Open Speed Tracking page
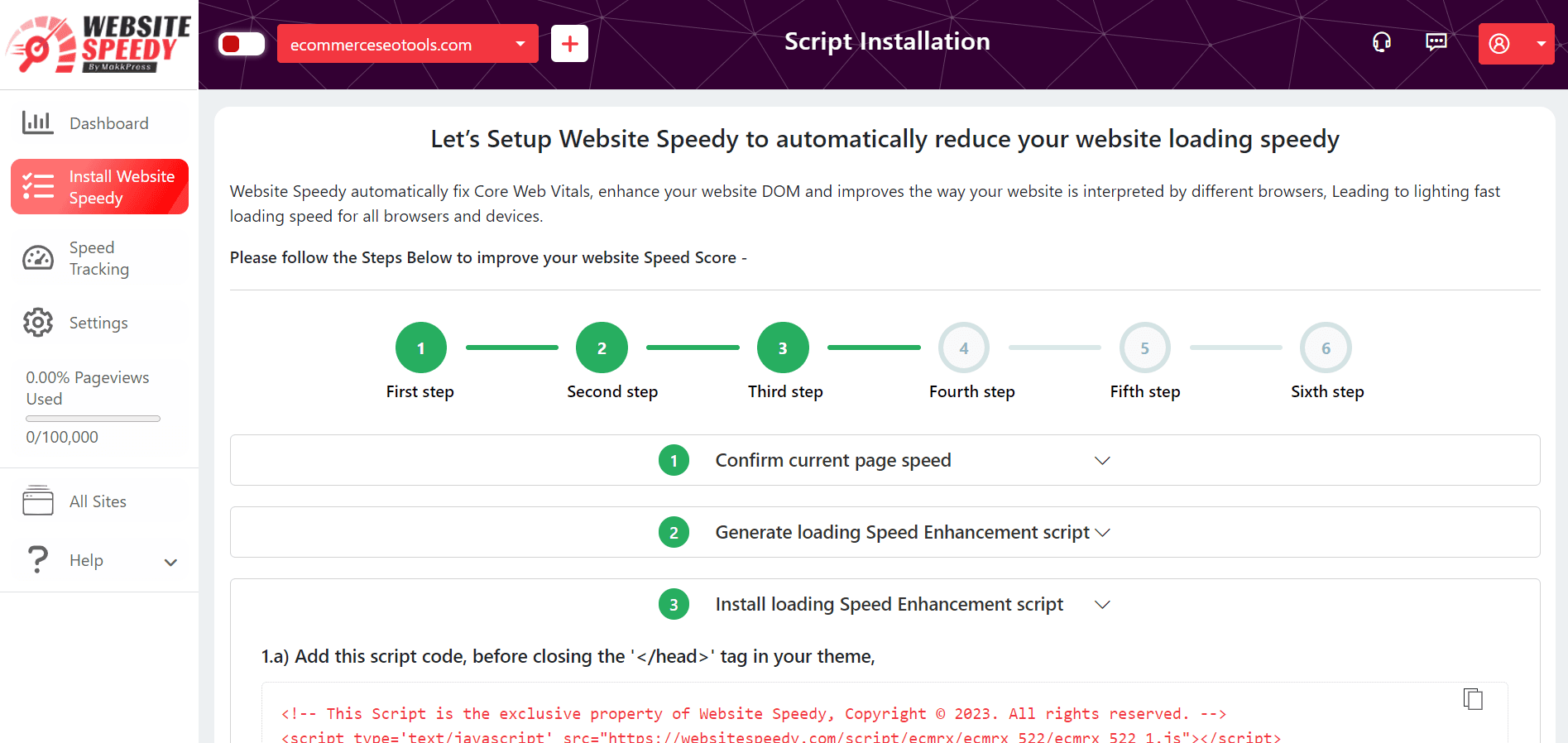1568x743 pixels. click(99, 259)
